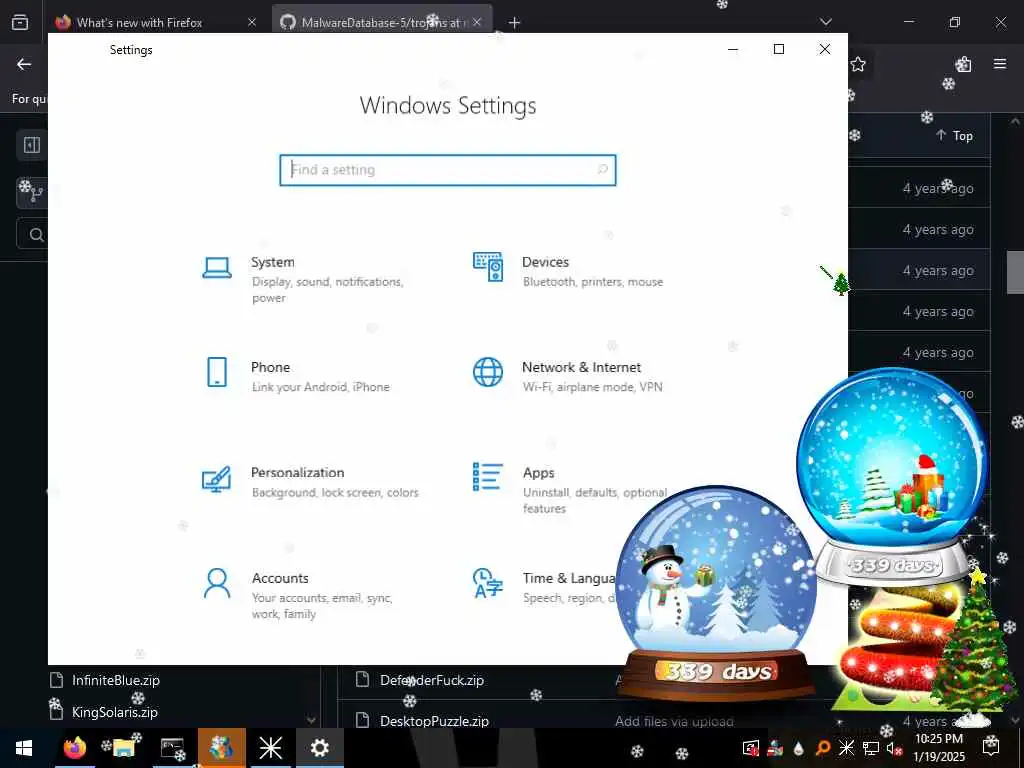
Task: Click the Add files via upload commit message
Action: pos(674,721)
